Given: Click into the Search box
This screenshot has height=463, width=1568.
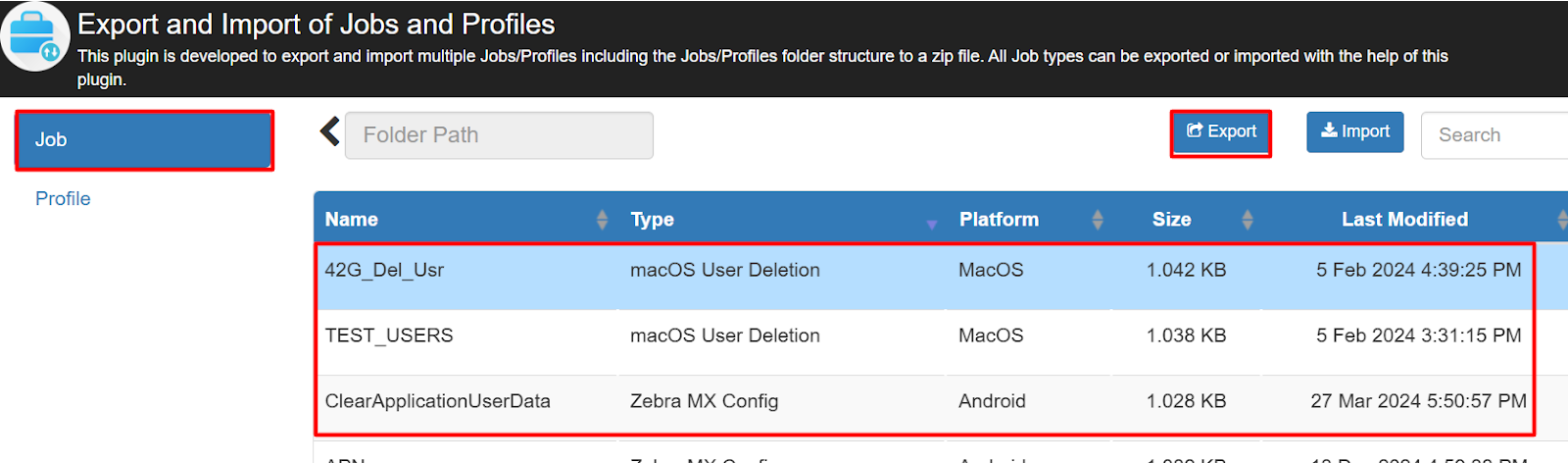Looking at the screenshot, I should point(1495,134).
